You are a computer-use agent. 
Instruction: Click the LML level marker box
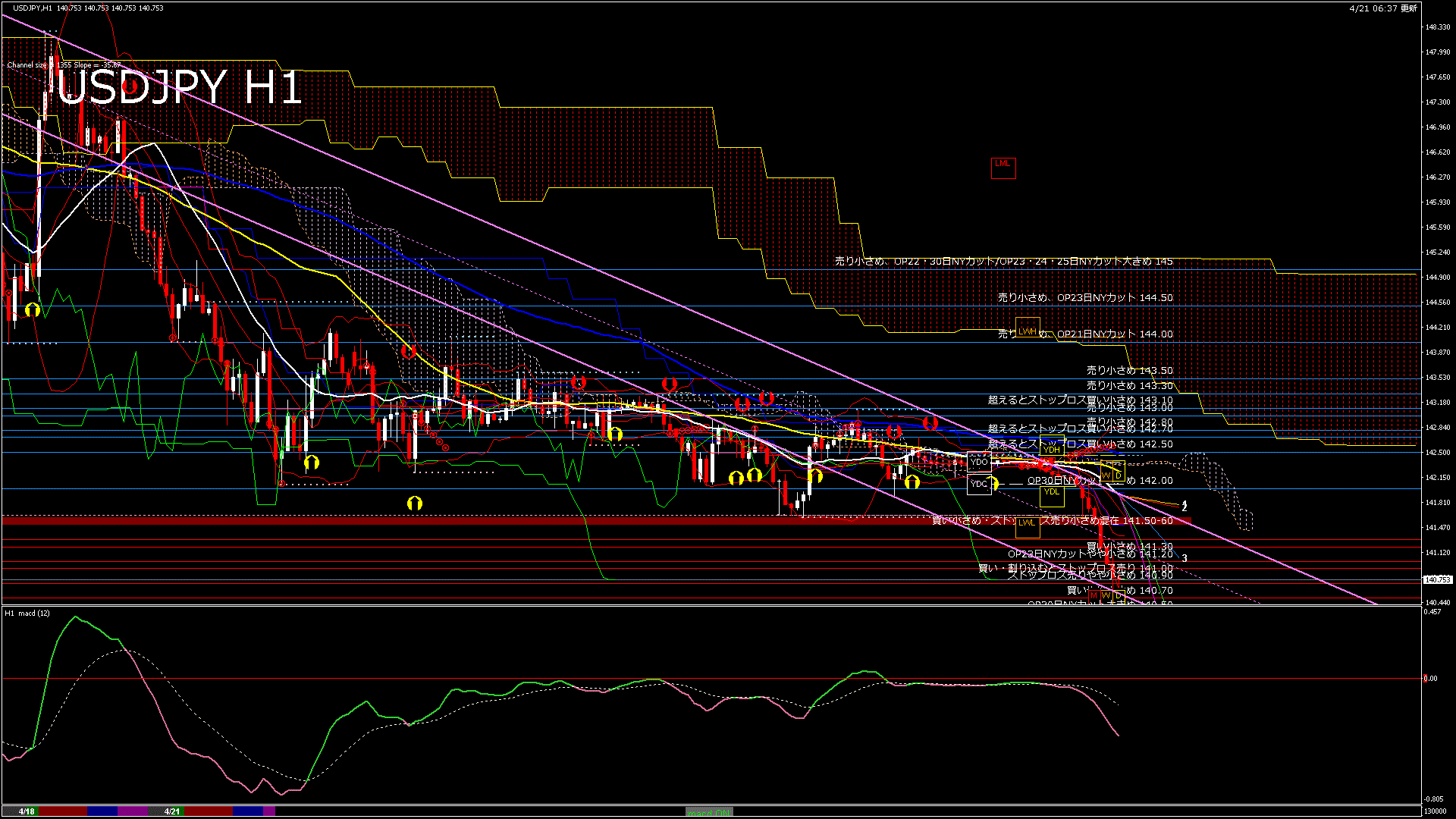[1003, 168]
